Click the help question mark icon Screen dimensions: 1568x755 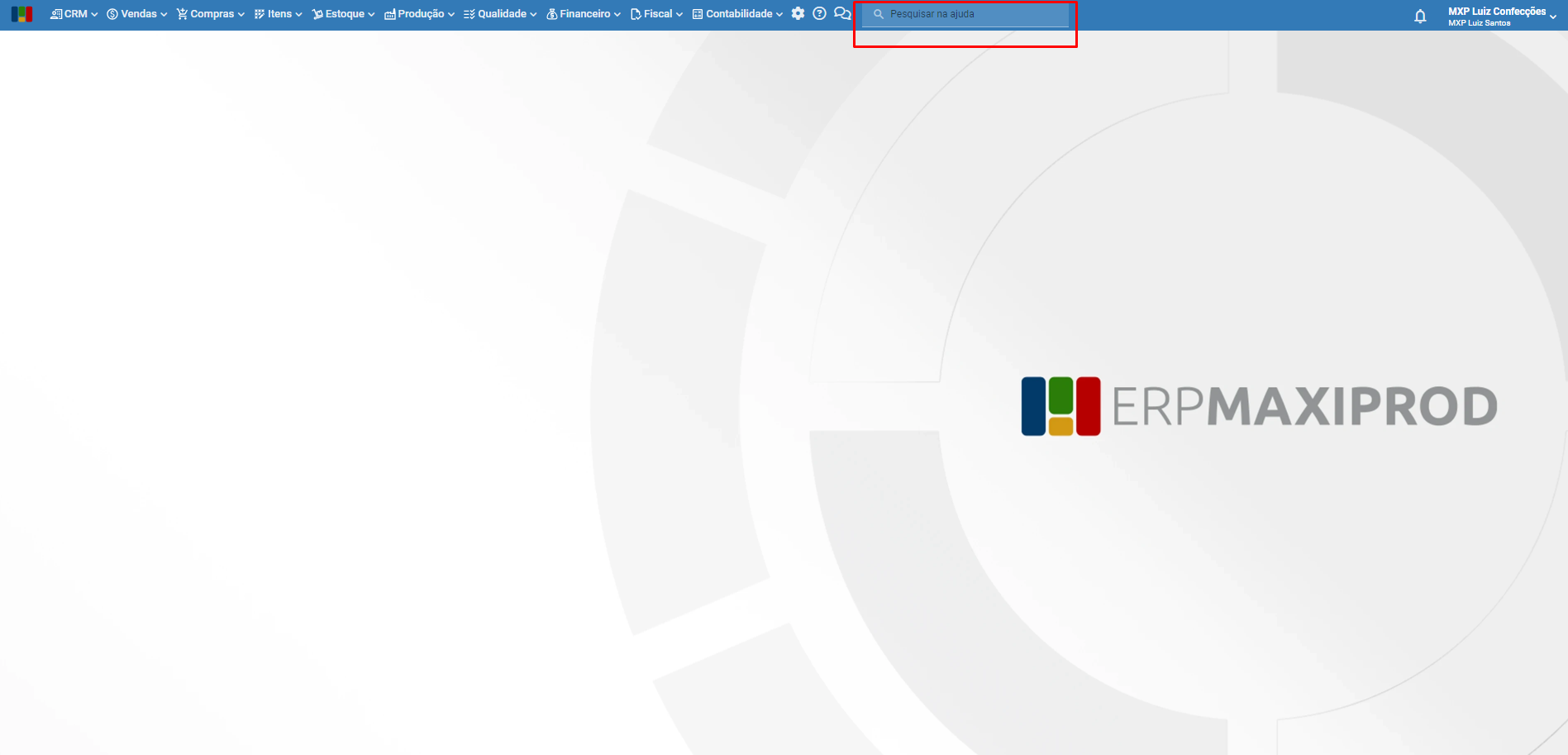point(819,13)
